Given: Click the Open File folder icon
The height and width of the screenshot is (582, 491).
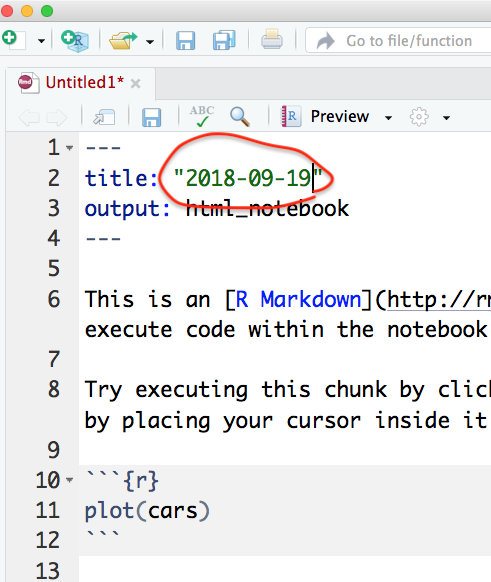Looking at the screenshot, I should (x=123, y=40).
